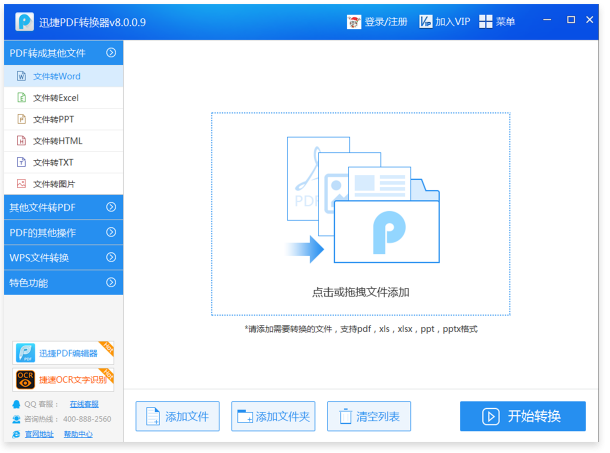This screenshot has width=610, height=453.
Task: Click the image file icon in sidebar
Action: (x=21, y=183)
